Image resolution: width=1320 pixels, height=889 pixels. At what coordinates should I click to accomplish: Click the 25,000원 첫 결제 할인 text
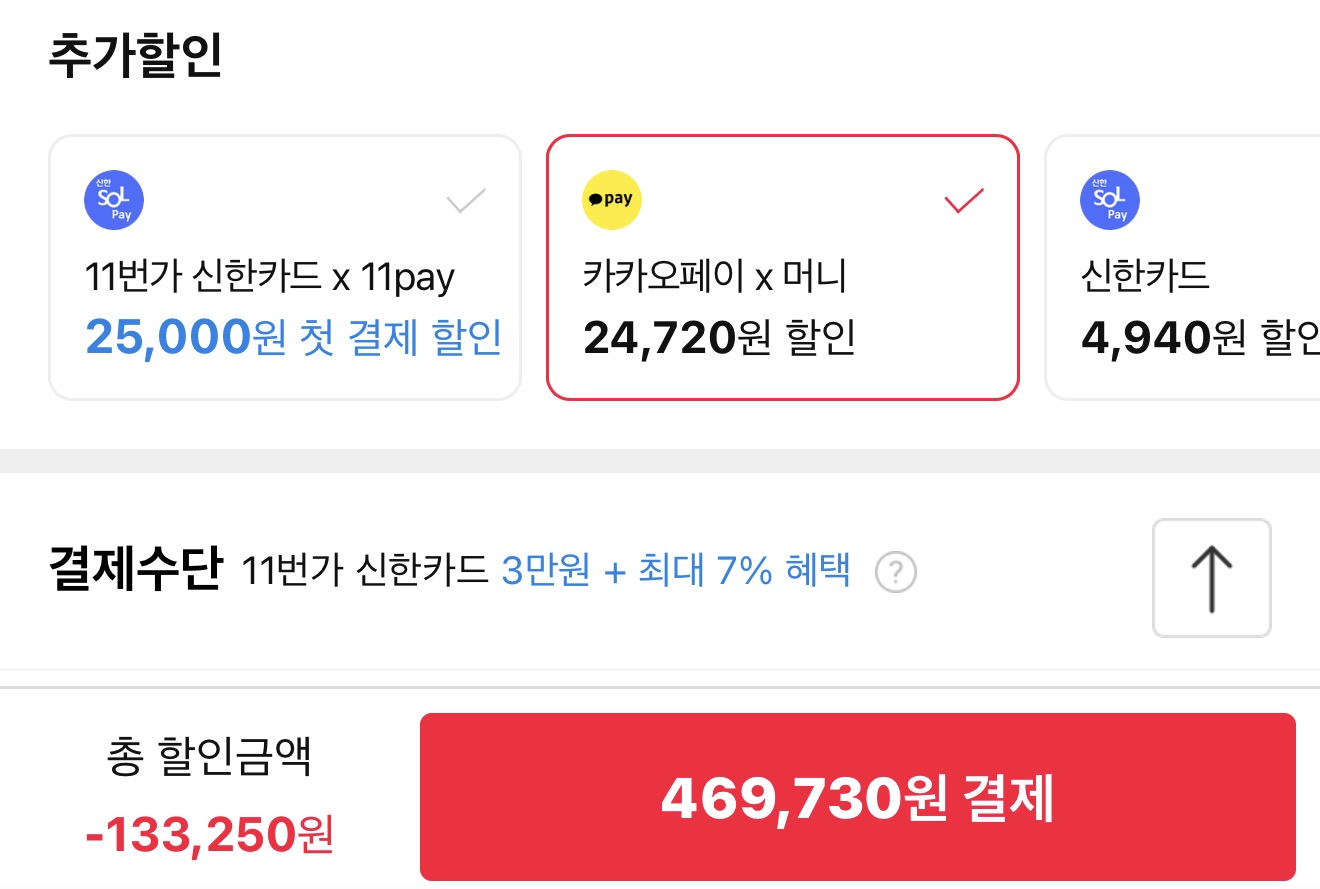[293, 338]
